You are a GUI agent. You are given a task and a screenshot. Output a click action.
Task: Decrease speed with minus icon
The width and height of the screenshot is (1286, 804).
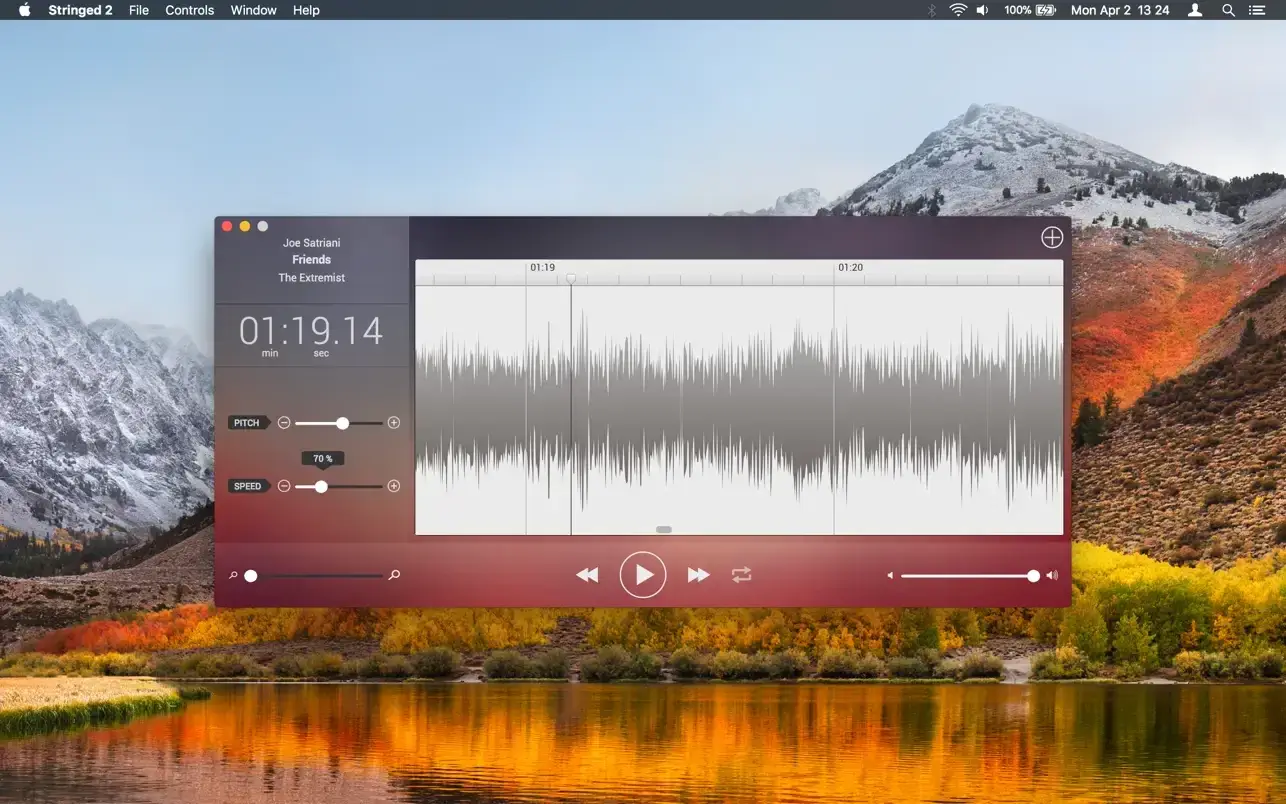pyautogui.click(x=284, y=486)
